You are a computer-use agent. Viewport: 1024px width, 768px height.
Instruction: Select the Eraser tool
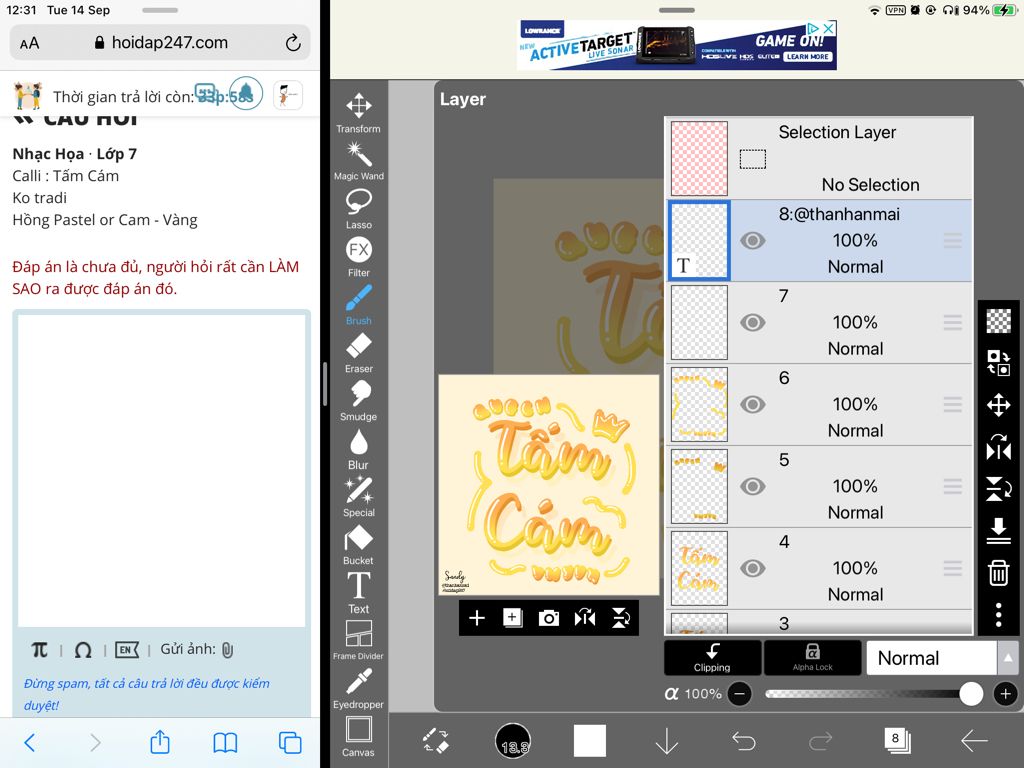[x=359, y=353]
